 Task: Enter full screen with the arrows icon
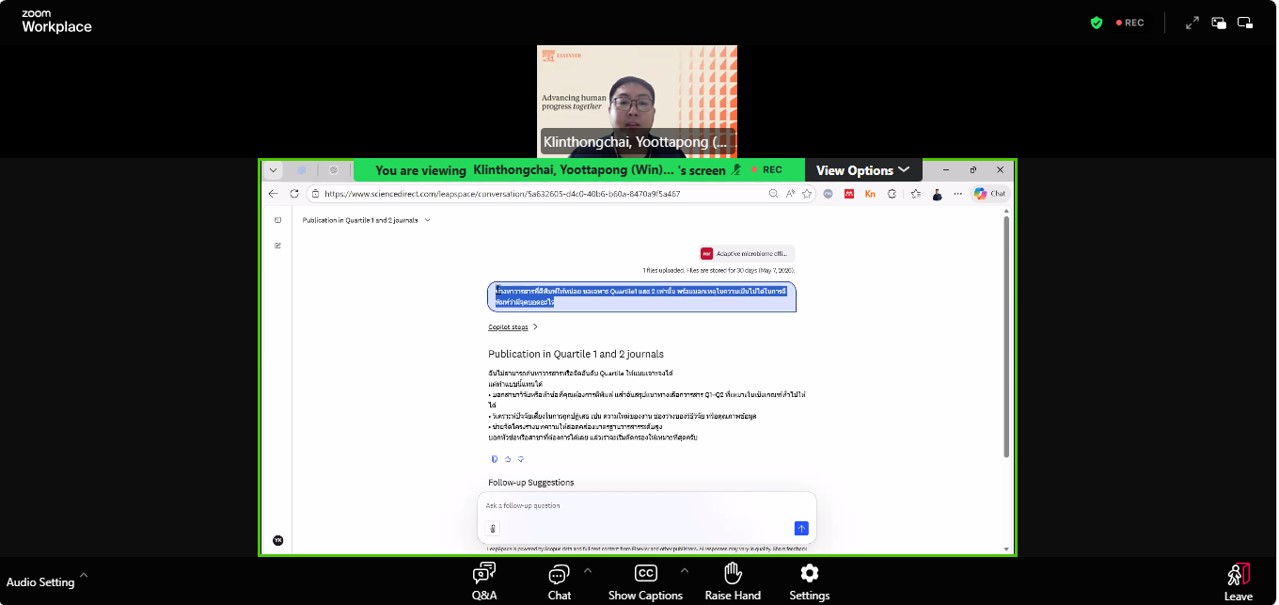1192,22
